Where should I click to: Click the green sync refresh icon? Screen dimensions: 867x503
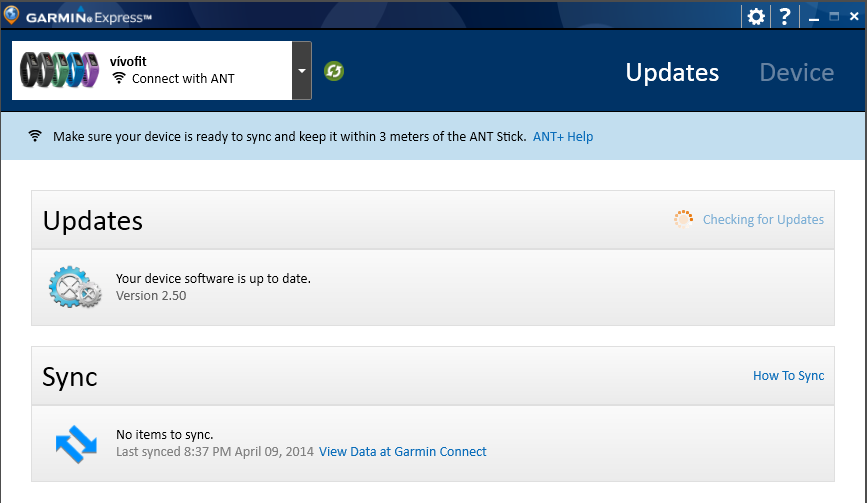(334, 71)
